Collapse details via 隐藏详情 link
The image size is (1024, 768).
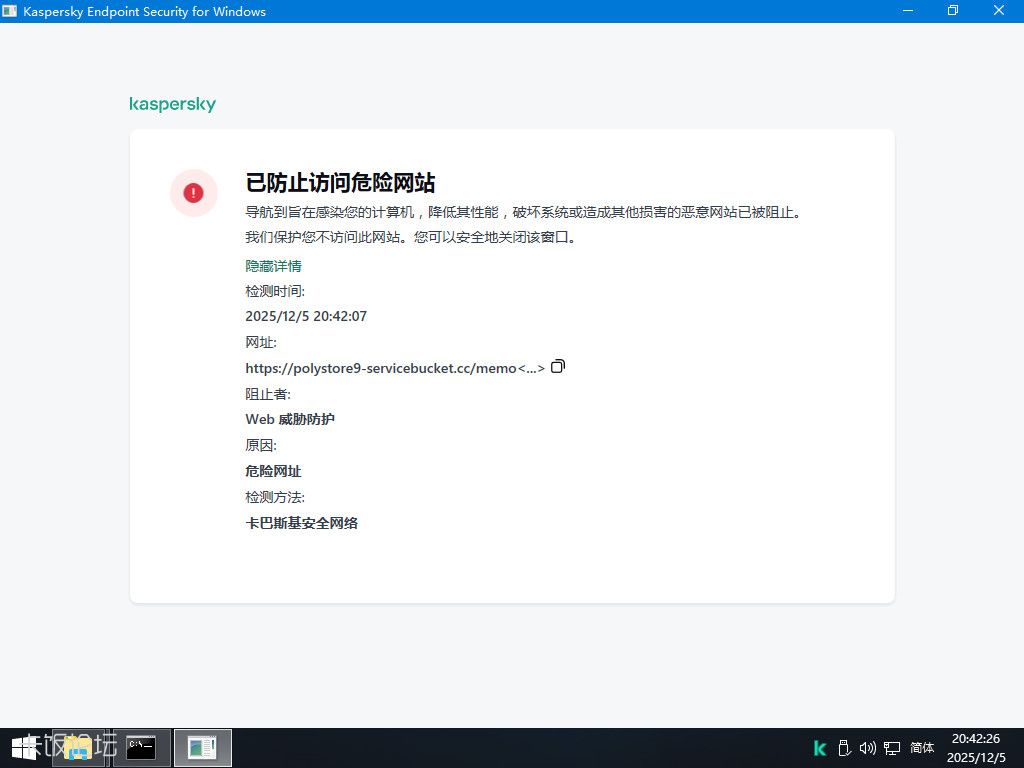[x=273, y=266]
